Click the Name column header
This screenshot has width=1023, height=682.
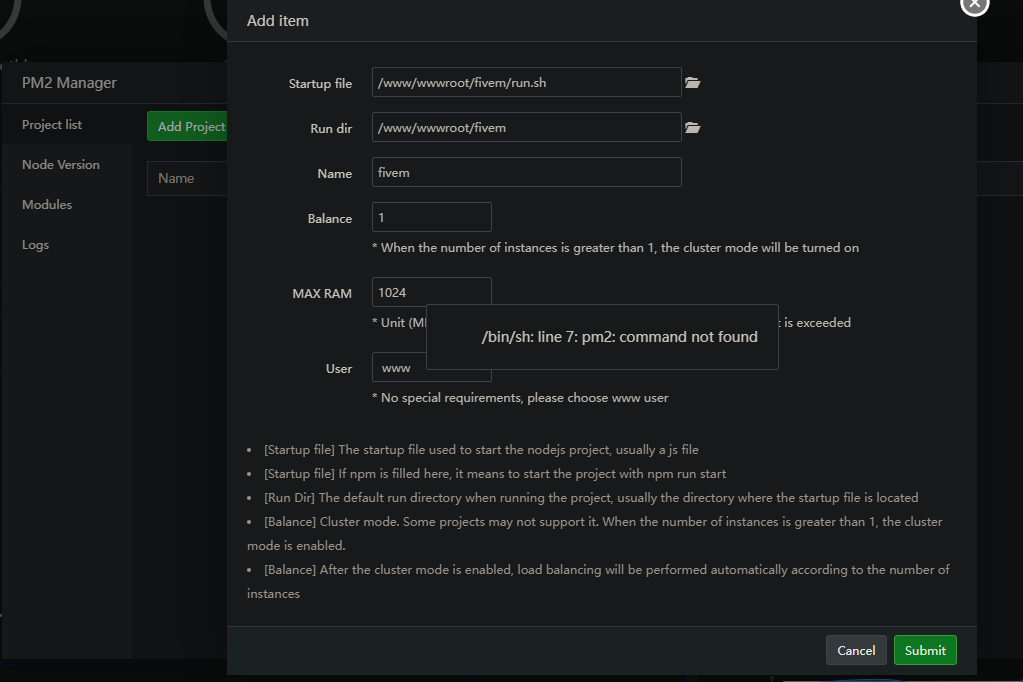[x=176, y=178]
